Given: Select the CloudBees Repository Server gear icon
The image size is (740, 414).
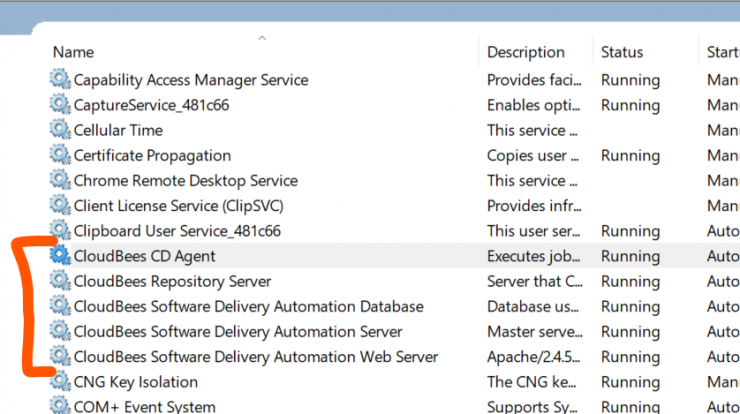Looking at the screenshot, I should [60, 281].
